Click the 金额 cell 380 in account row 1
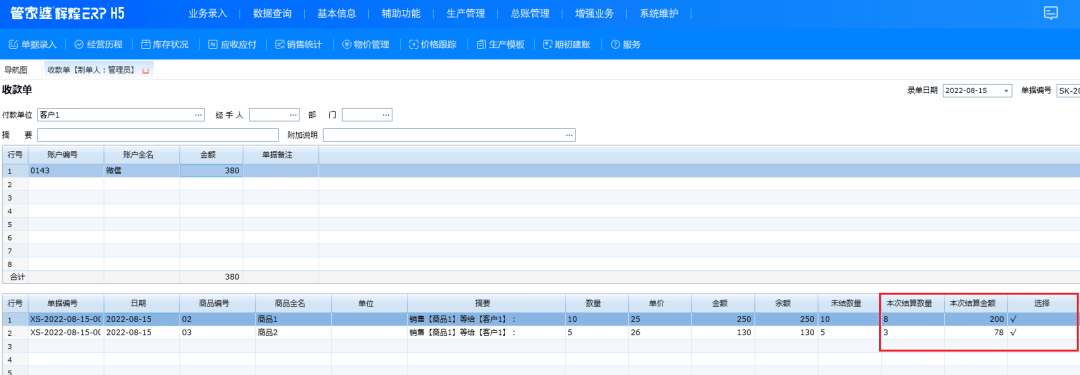Screen dimensions: 1080x375 [211, 170]
